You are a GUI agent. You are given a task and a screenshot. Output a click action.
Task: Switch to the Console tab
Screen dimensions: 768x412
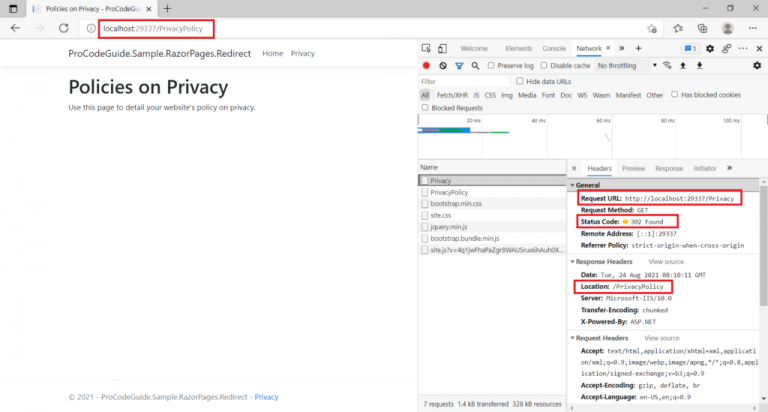pos(554,48)
